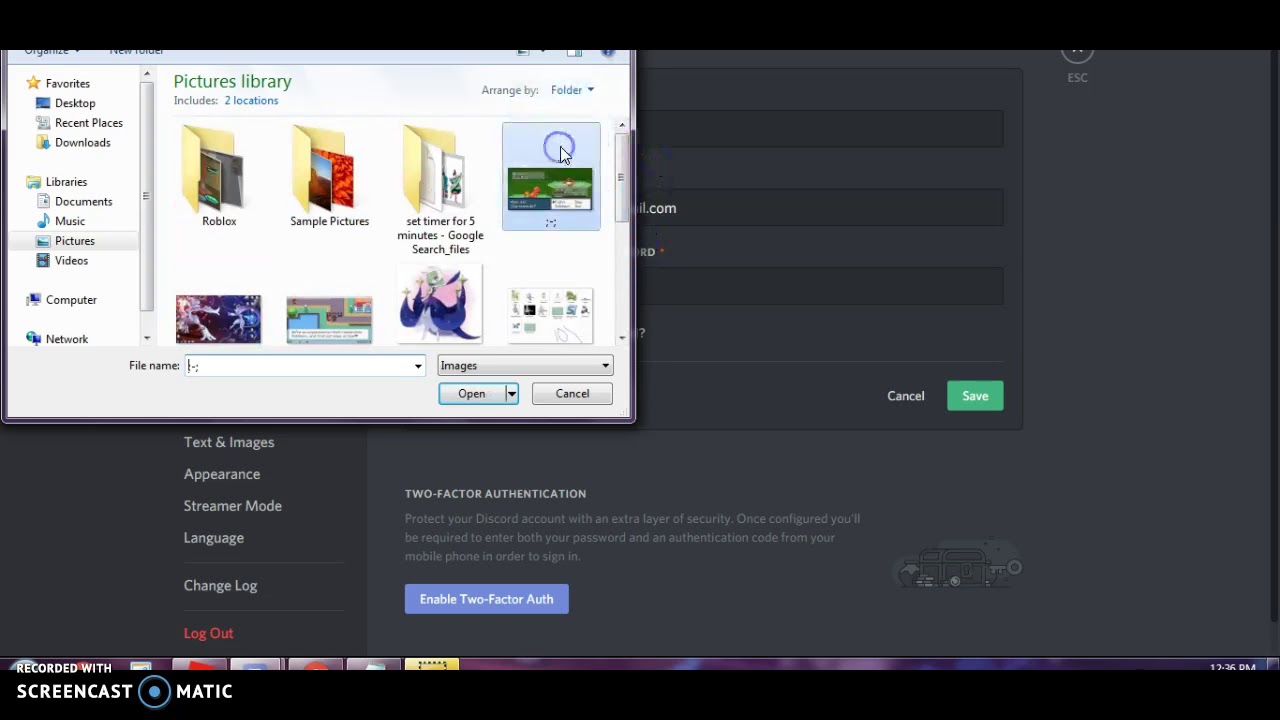Click the Discord email input field
The width and height of the screenshot is (1280, 720).
[820, 208]
